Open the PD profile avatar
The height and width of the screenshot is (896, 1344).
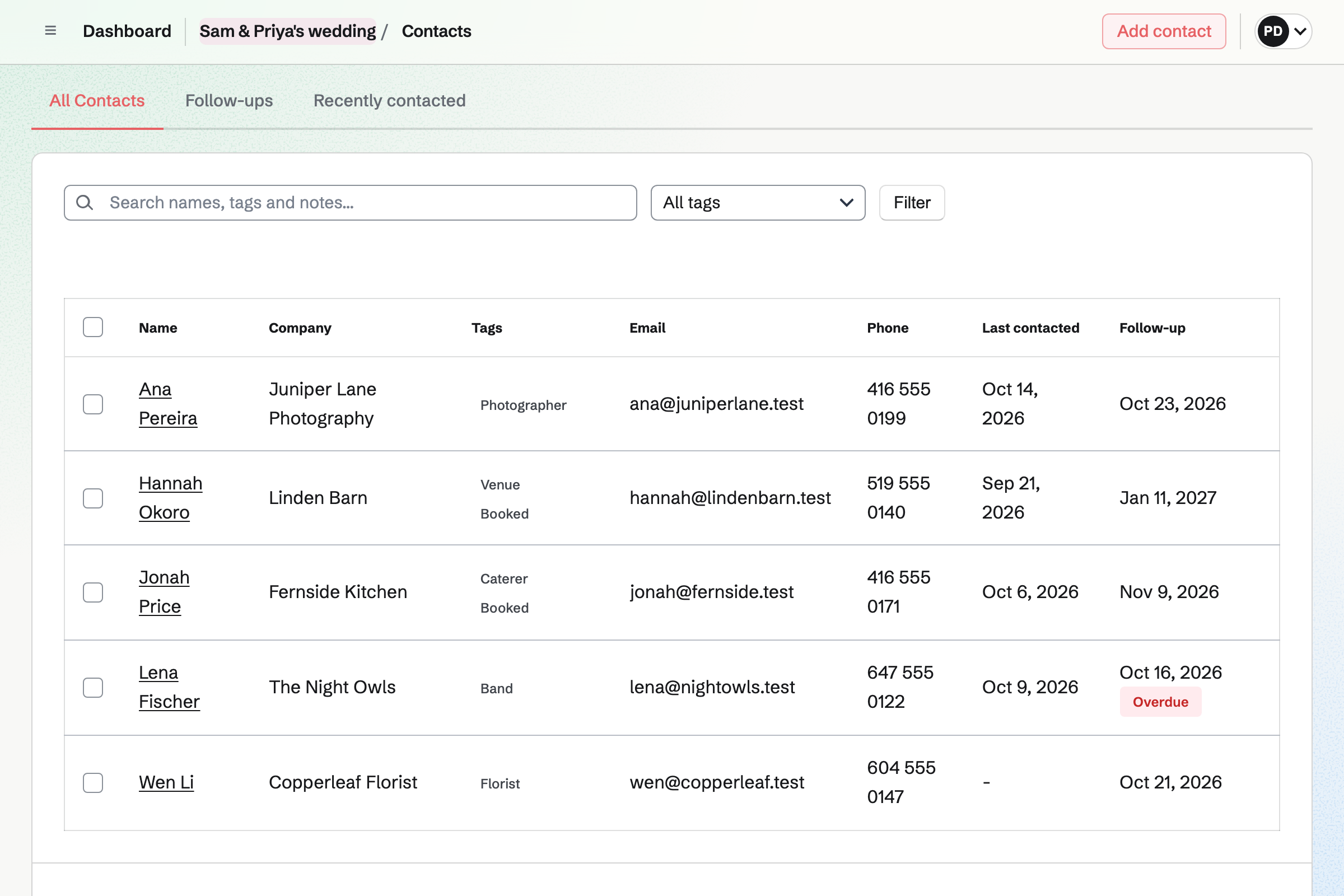coord(1272,31)
